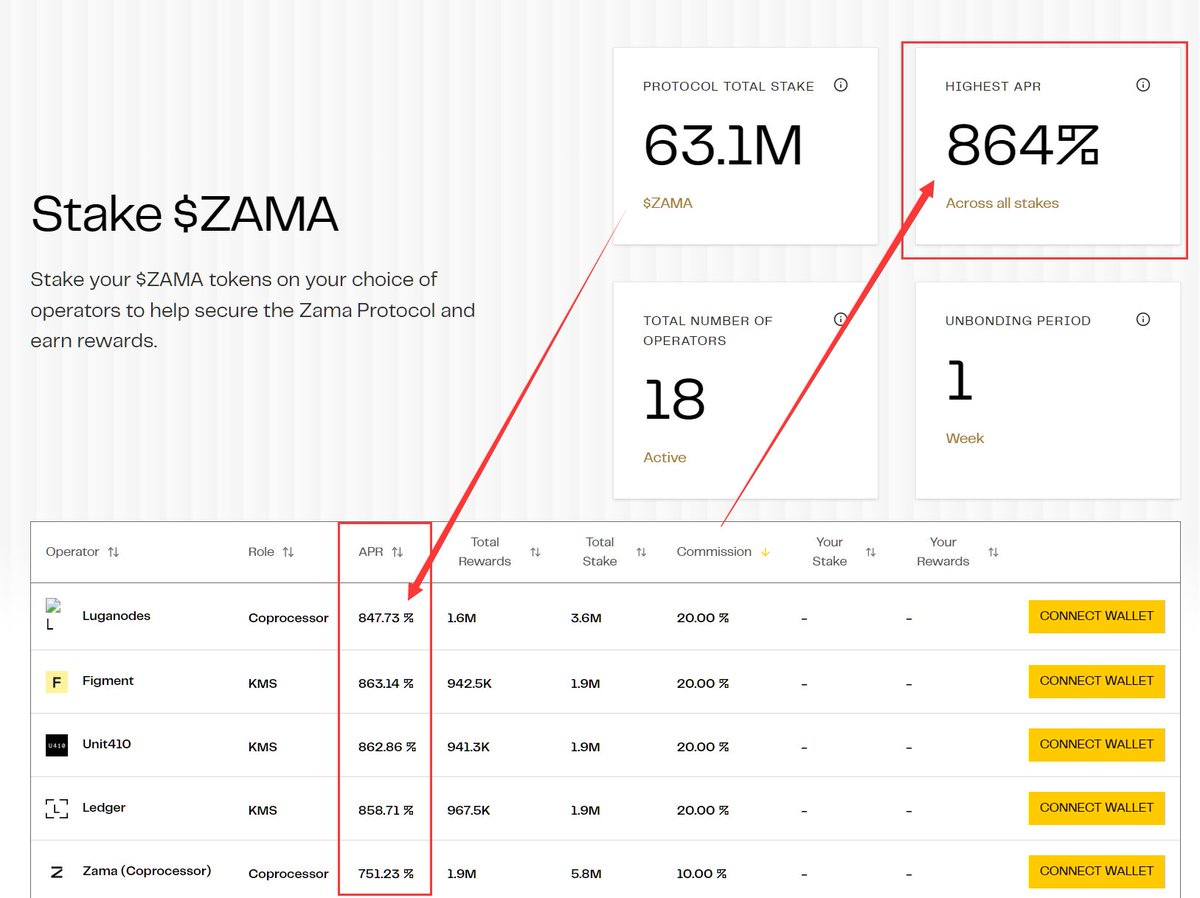
Task: Sort table by Role column arrows
Action: [288, 552]
